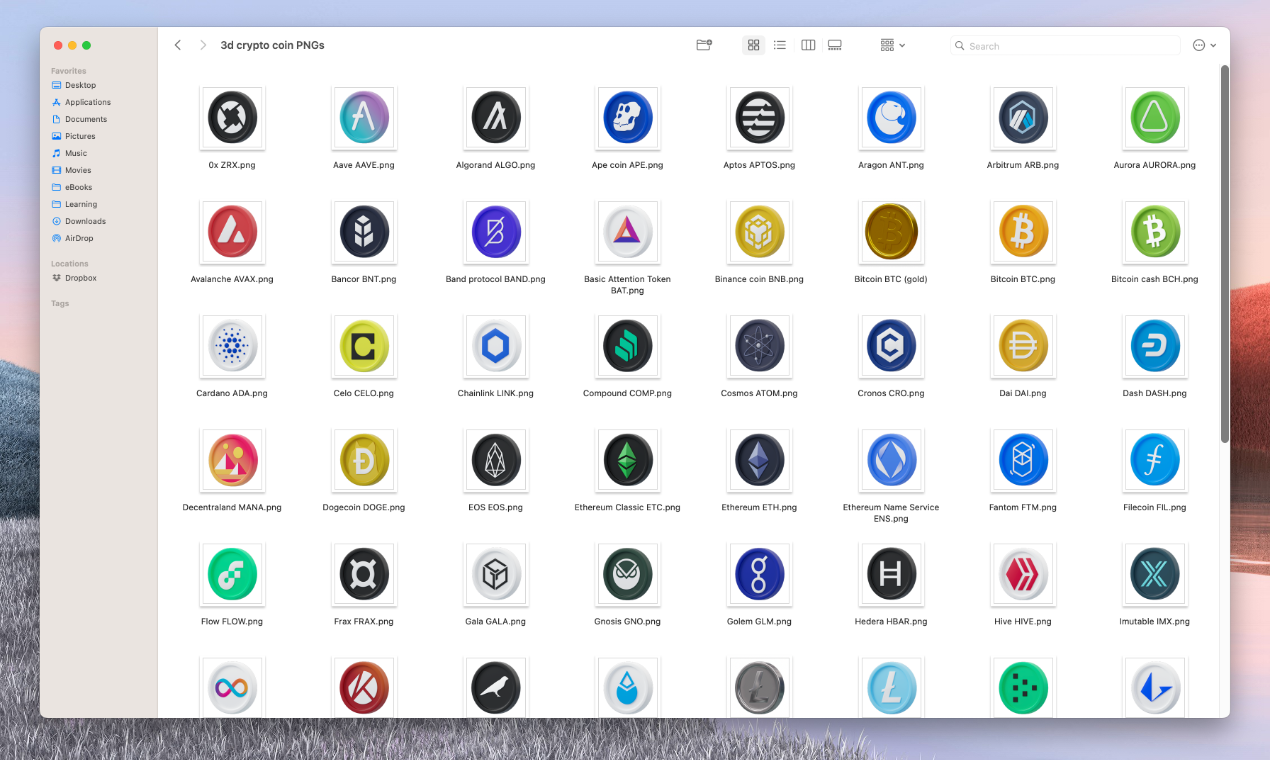1270x760 pixels.
Task: Click the Ethereum Classic ETC.png thumbnail
Action: (x=628, y=460)
